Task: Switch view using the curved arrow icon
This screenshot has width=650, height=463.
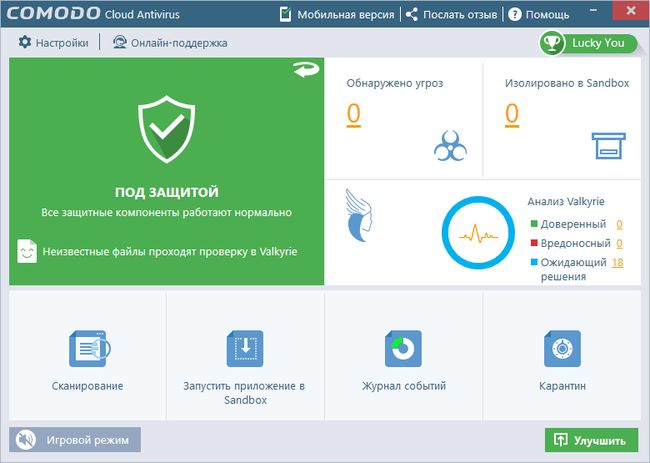Action: (306, 69)
